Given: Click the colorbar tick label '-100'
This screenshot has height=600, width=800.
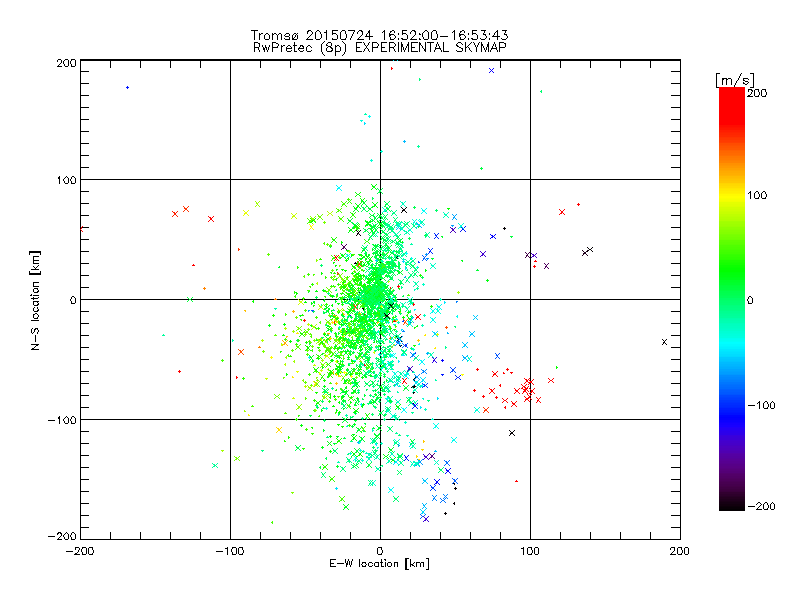Looking at the screenshot, I should point(761,405).
